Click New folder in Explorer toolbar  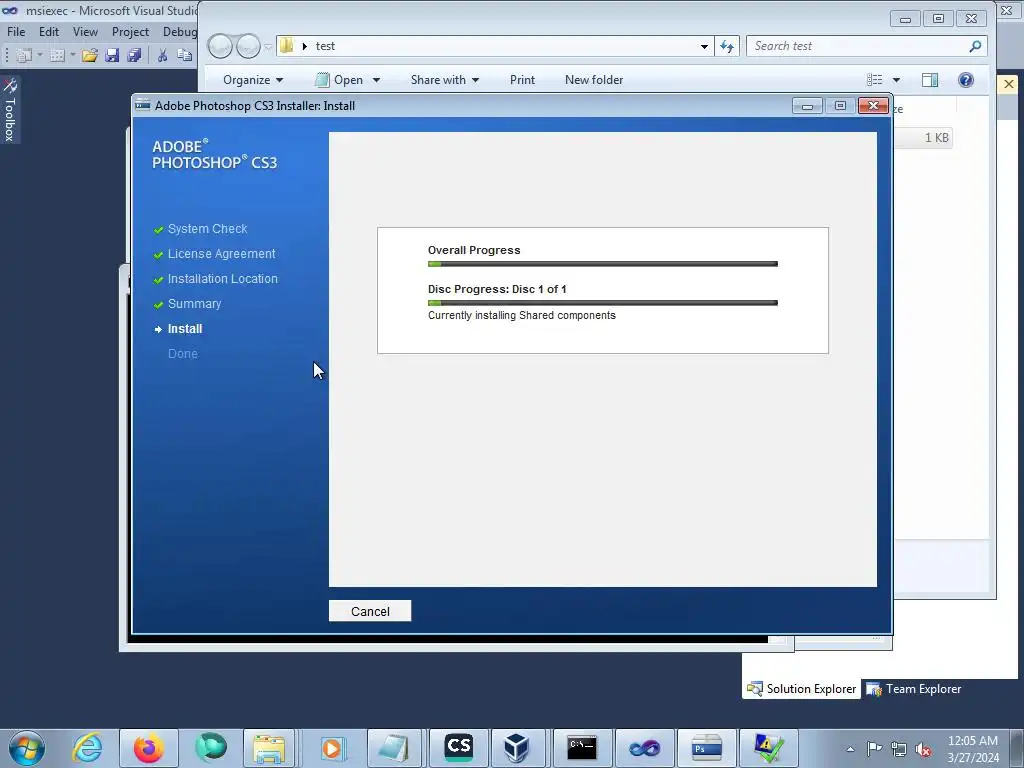[x=594, y=80]
